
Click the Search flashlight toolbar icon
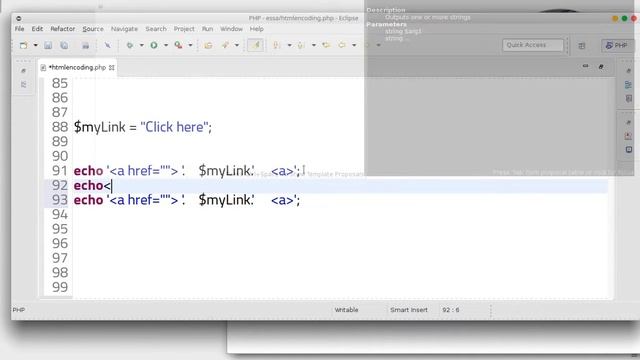[x=225, y=45]
